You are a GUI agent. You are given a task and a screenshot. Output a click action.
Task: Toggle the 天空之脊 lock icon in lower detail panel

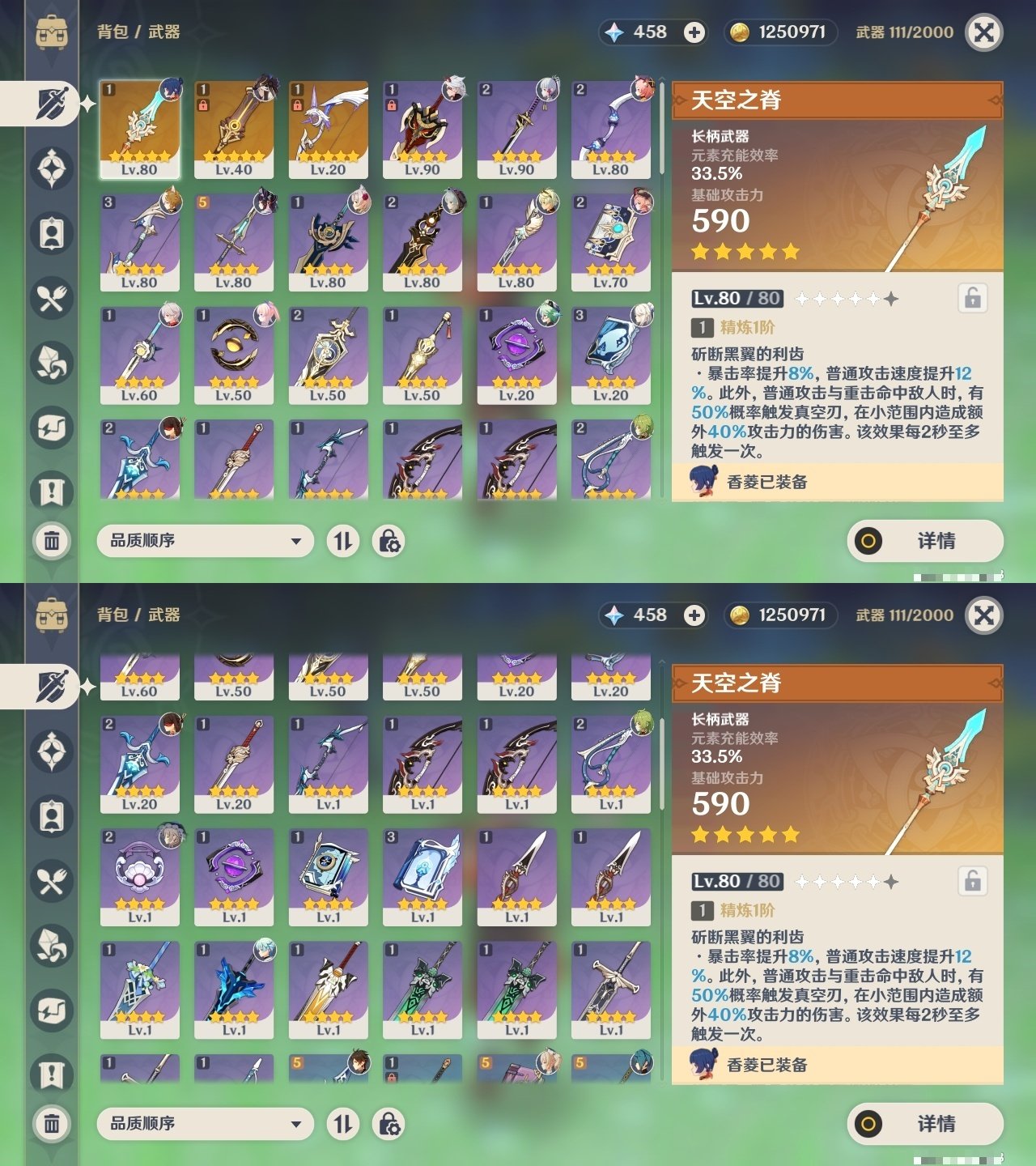tap(972, 881)
